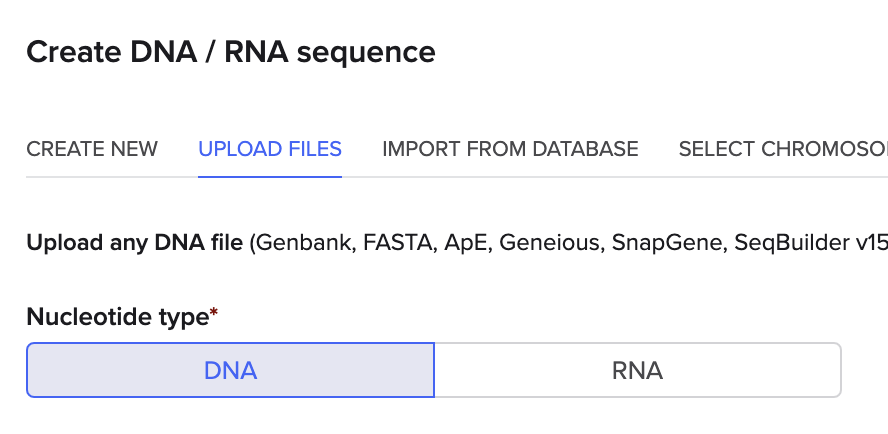This screenshot has height=434, width=888.
Task: Switch nucleotide type to RNA
Action: [x=637, y=370]
